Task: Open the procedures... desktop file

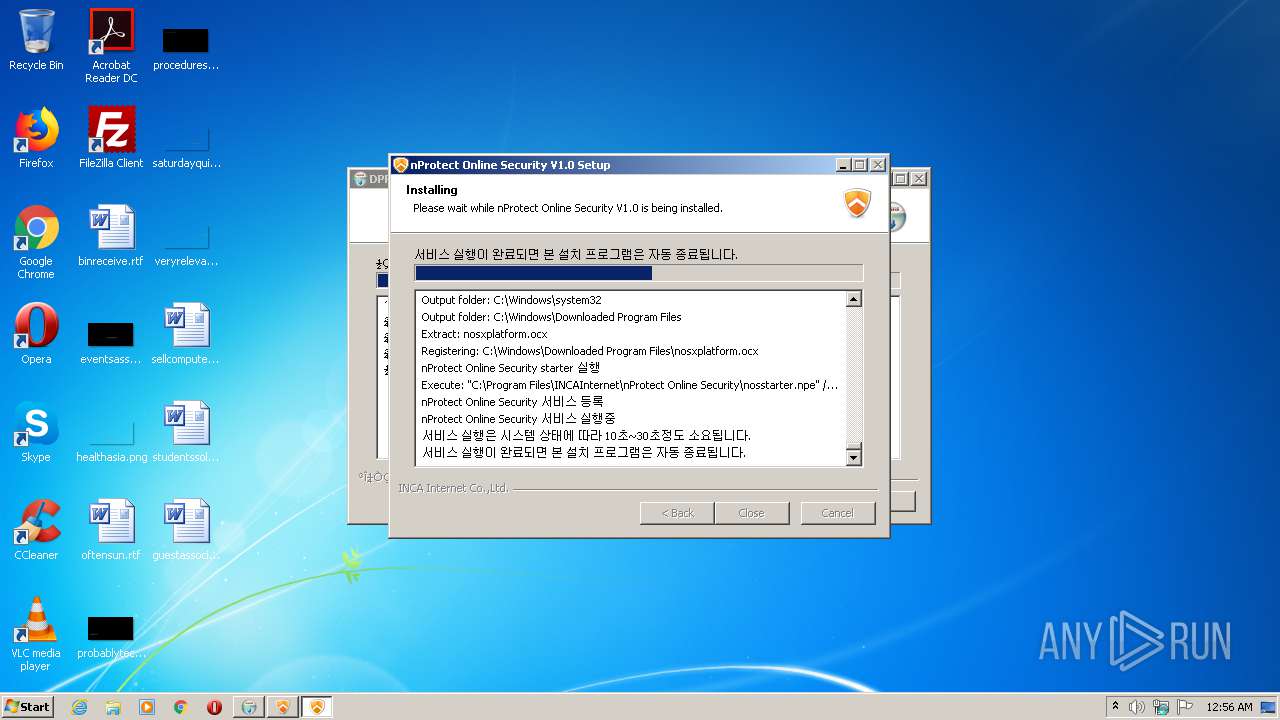Action: tap(186, 48)
